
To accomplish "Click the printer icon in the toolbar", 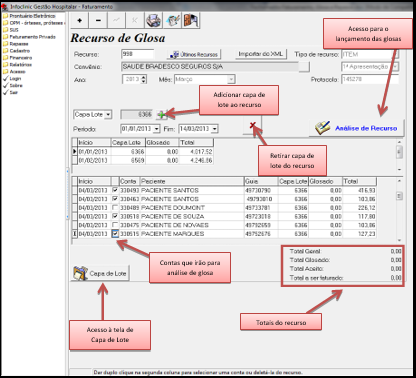I will [x=153, y=21].
